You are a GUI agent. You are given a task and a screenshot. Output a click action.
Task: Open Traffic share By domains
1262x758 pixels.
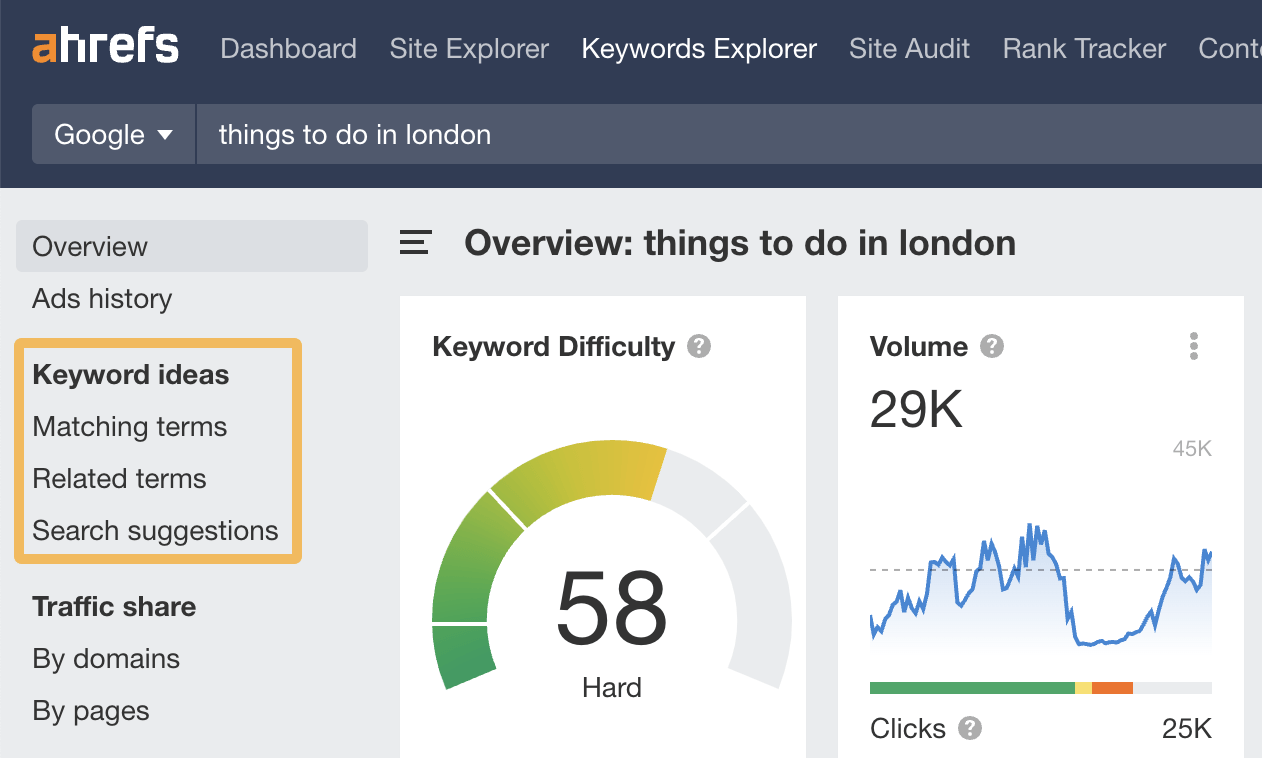point(106,658)
